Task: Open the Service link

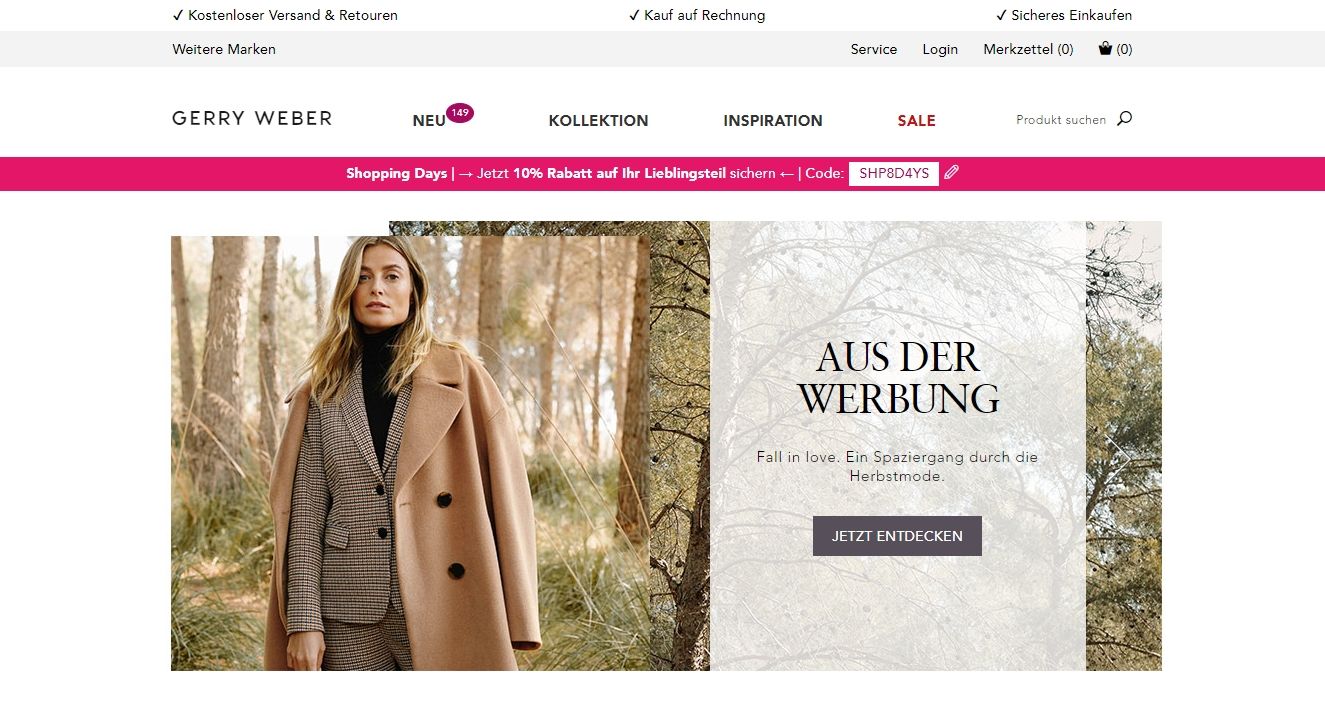Action: click(874, 49)
